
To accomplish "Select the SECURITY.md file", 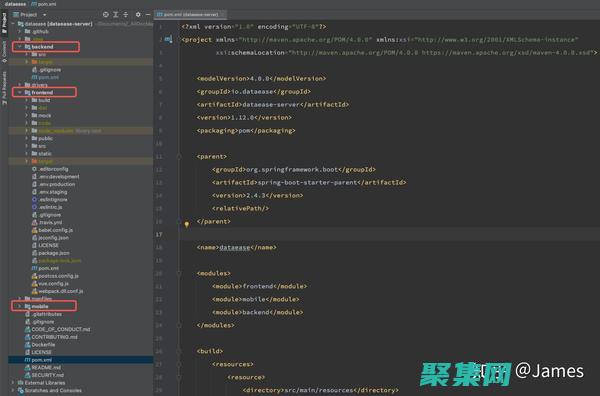I will [47, 375].
